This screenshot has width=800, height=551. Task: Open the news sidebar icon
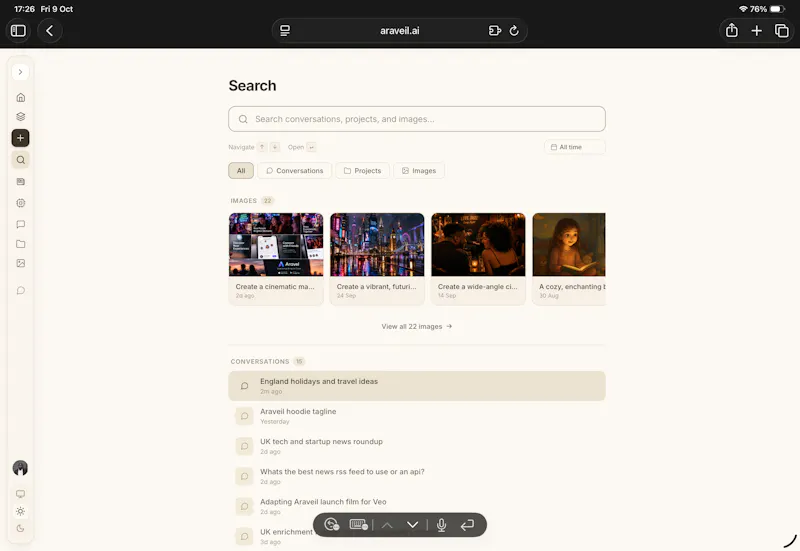pyautogui.click(x=20, y=181)
